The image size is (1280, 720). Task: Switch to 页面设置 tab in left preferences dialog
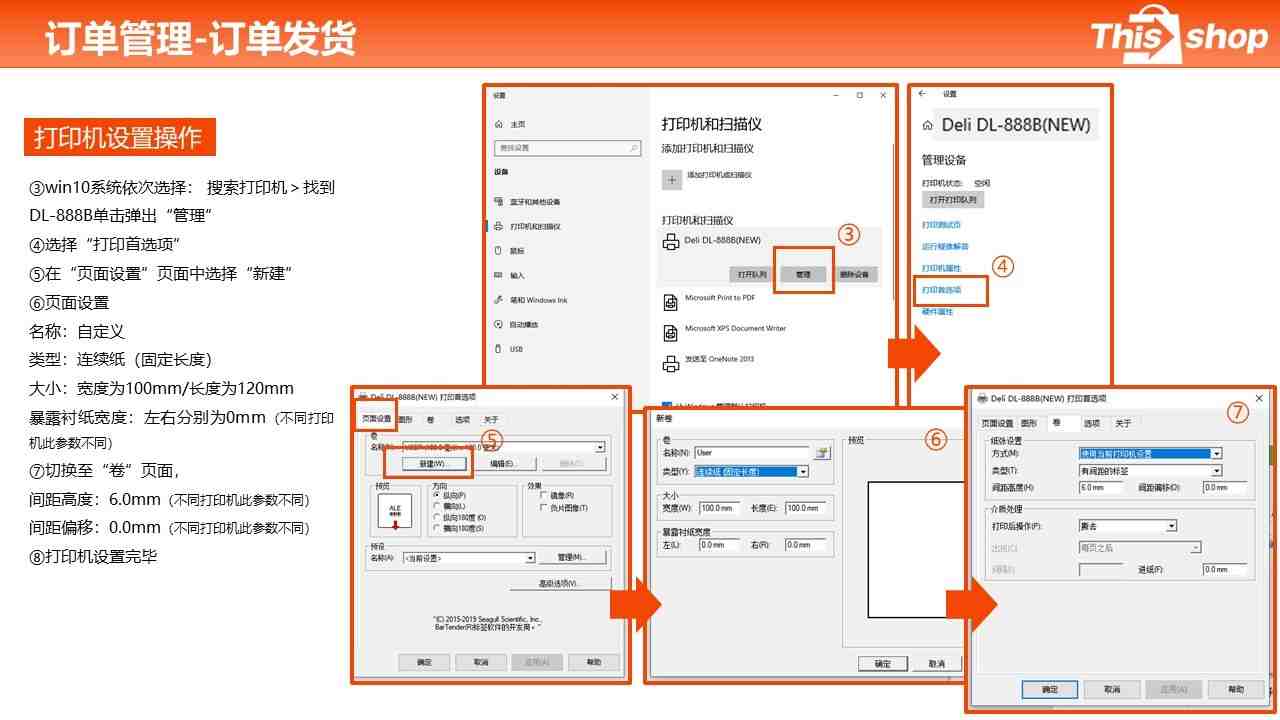point(378,418)
